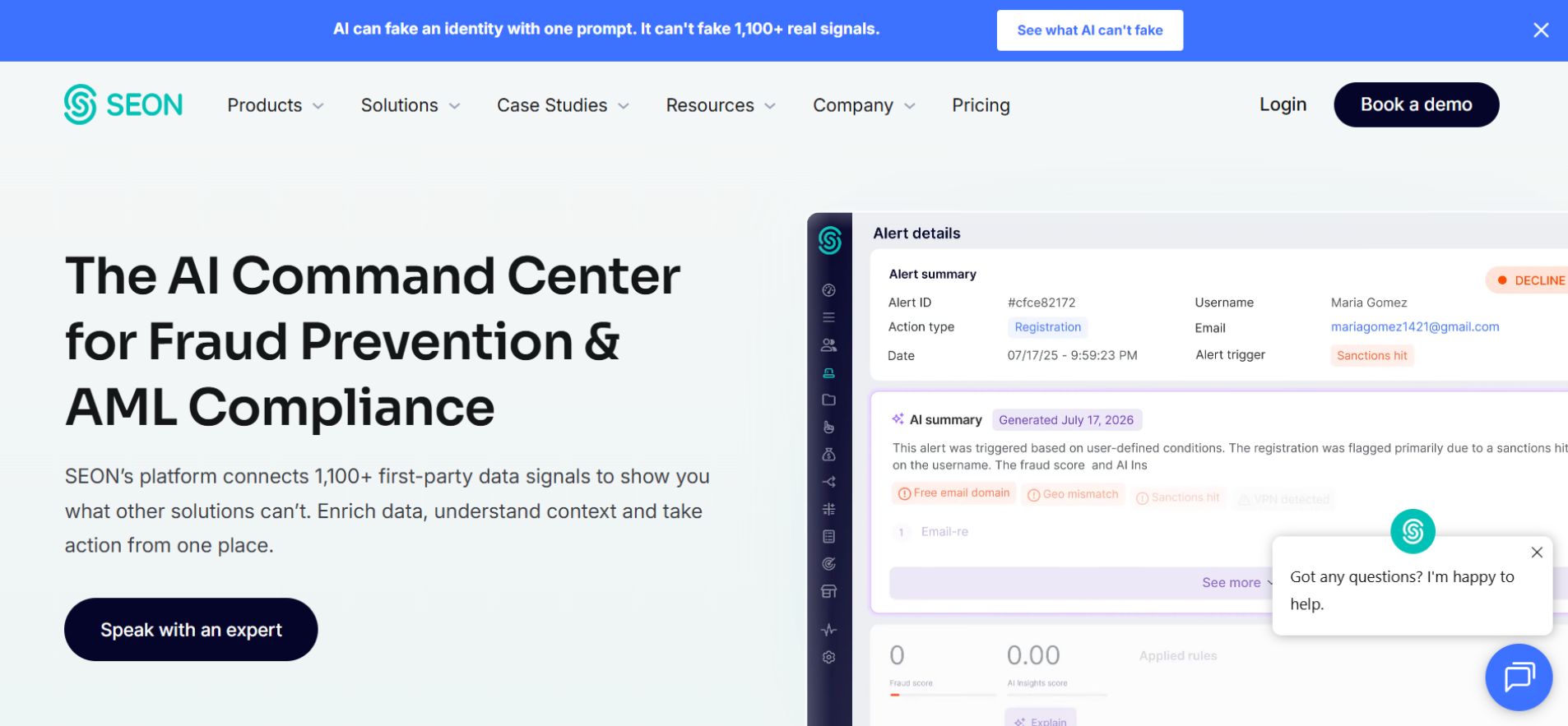Click Speak with an expert button
This screenshot has width=1568, height=726.
[x=191, y=630]
